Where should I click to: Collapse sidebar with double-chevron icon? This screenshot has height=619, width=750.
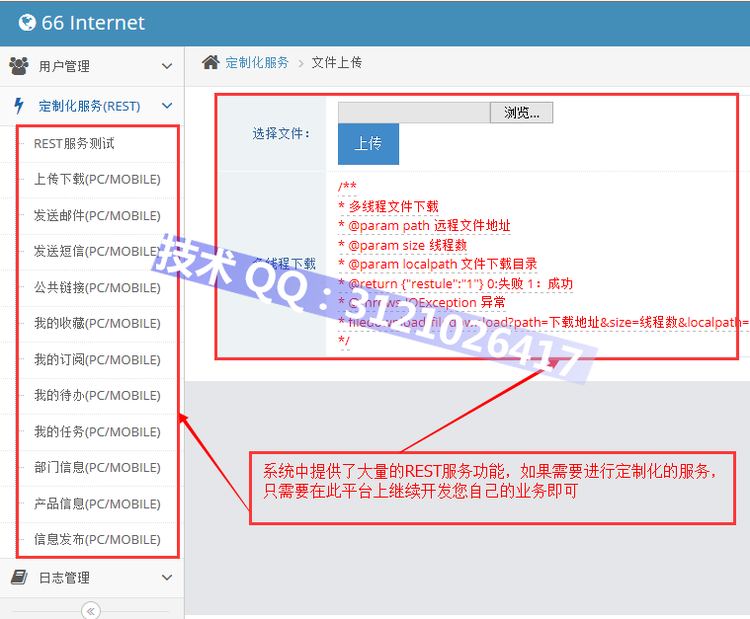tap(91, 610)
